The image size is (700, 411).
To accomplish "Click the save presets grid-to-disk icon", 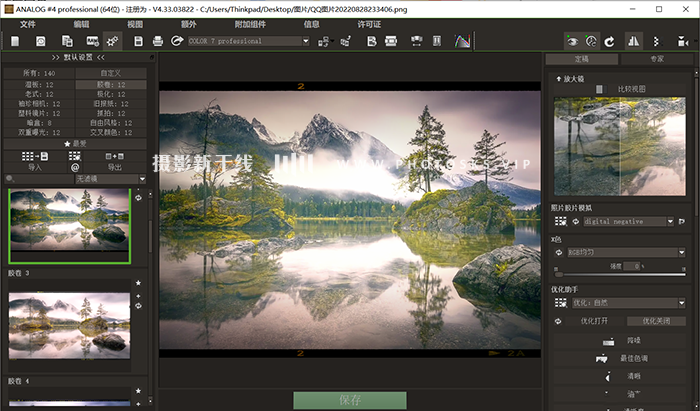I will pos(35,156).
